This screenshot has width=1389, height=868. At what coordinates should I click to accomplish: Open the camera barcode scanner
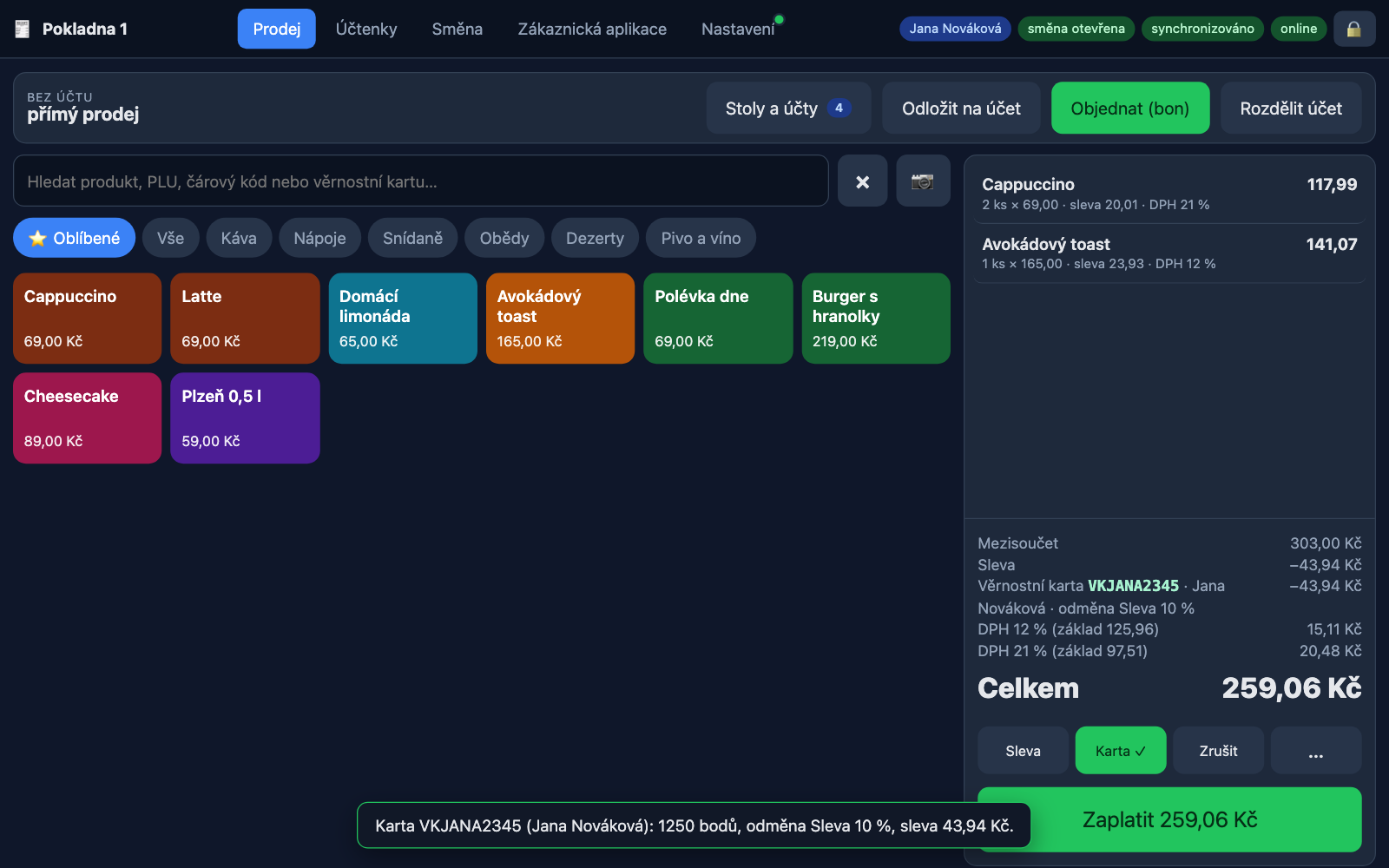[923, 181]
